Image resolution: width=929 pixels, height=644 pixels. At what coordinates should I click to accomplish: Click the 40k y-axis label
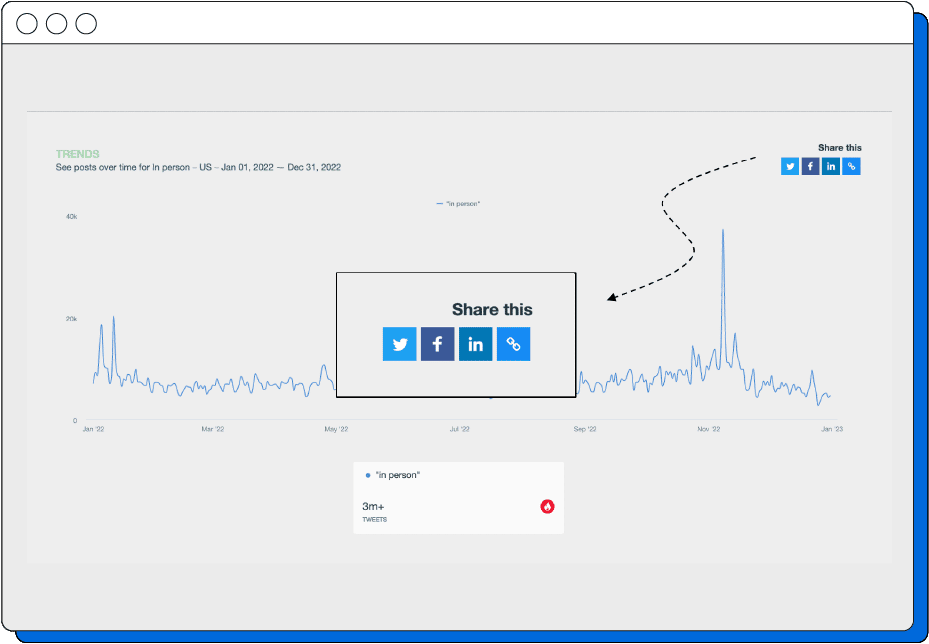72,216
